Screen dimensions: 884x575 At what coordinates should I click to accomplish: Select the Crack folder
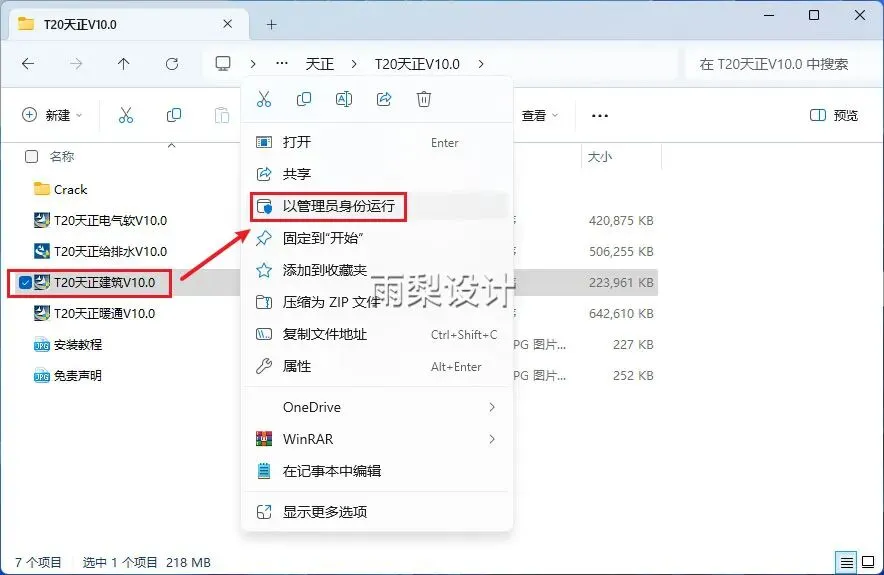click(x=61, y=189)
